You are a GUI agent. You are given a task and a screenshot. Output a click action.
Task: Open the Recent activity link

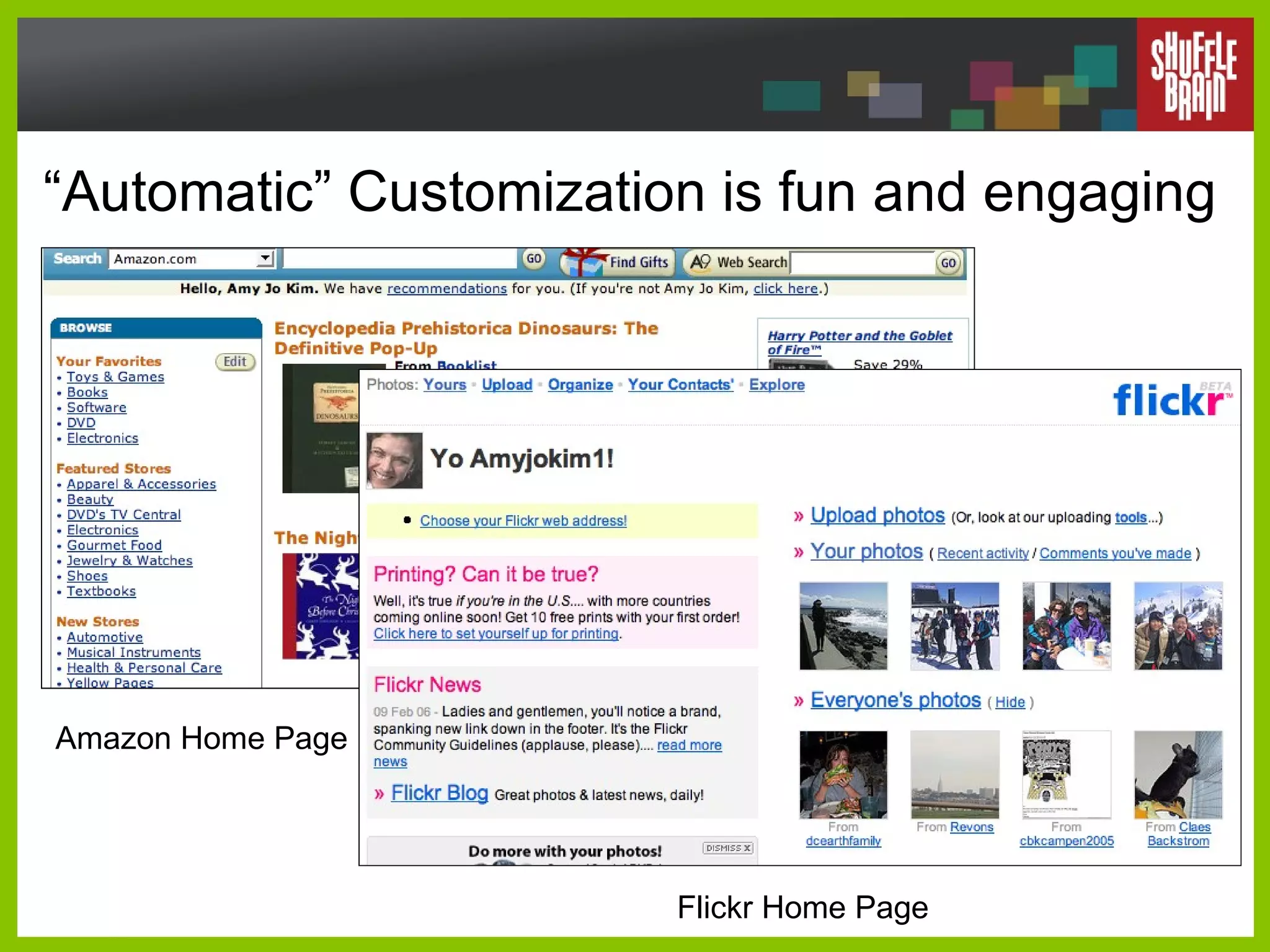[x=983, y=553]
